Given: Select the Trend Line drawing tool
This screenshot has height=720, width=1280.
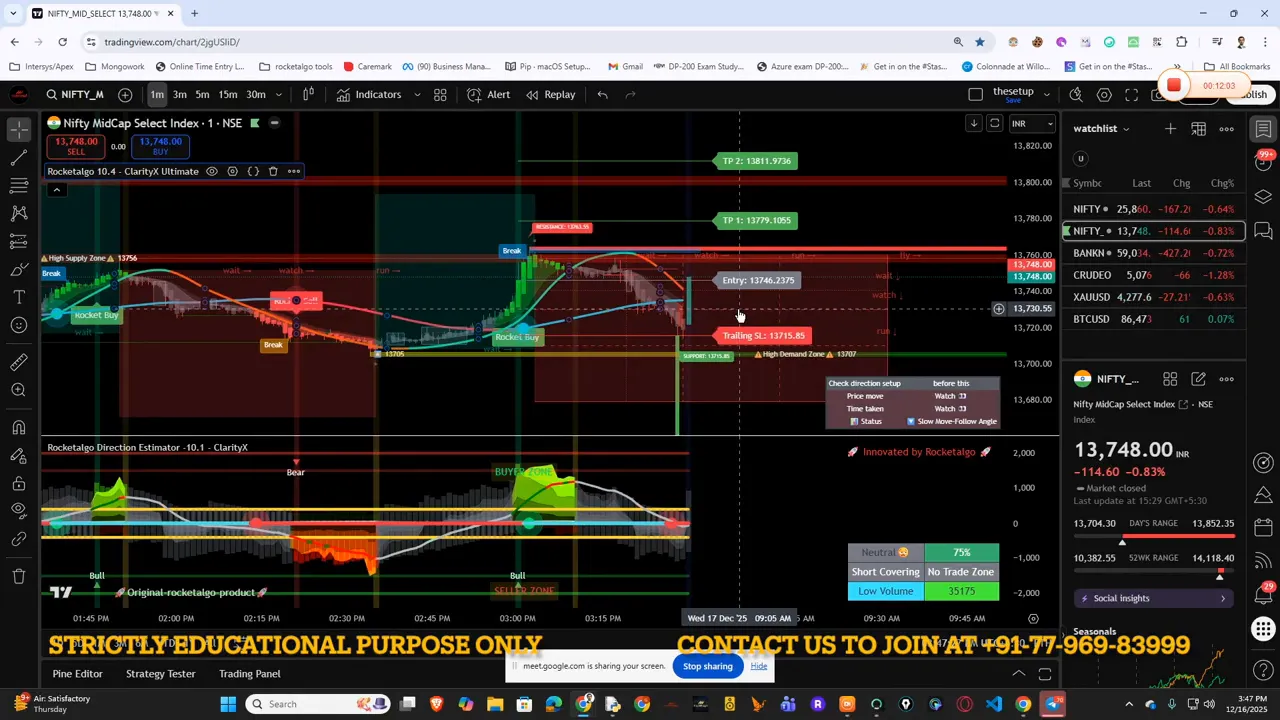Looking at the screenshot, I should [18, 157].
